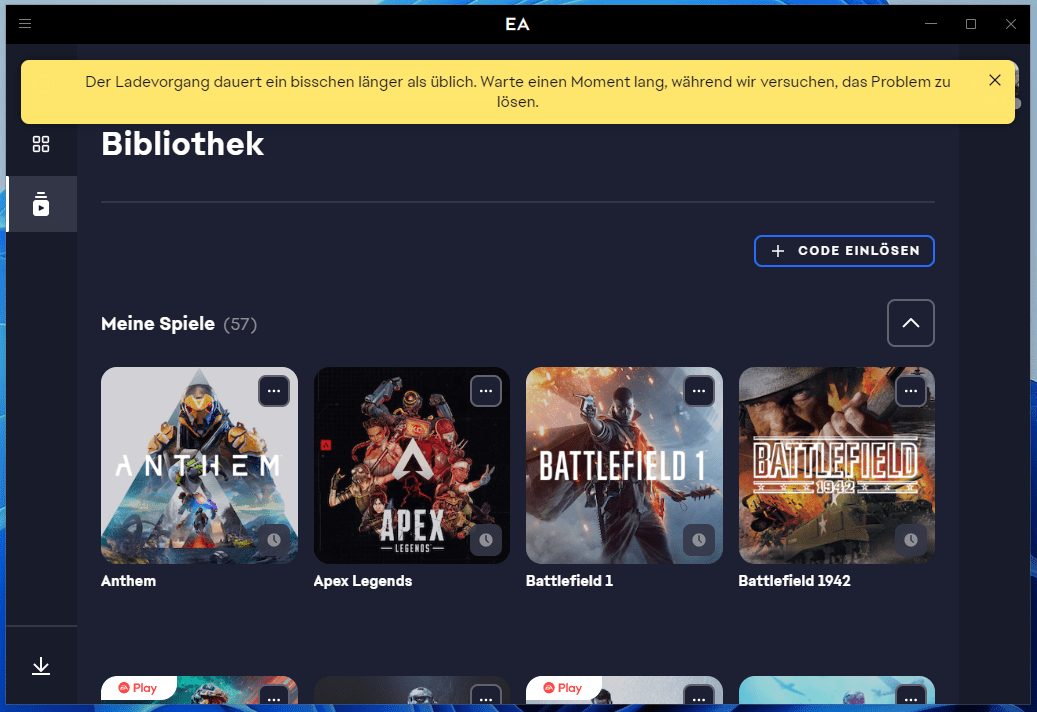Click the Code Einlösen button
Image resolution: width=1037 pixels, height=712 pixels.
point(844,251)
